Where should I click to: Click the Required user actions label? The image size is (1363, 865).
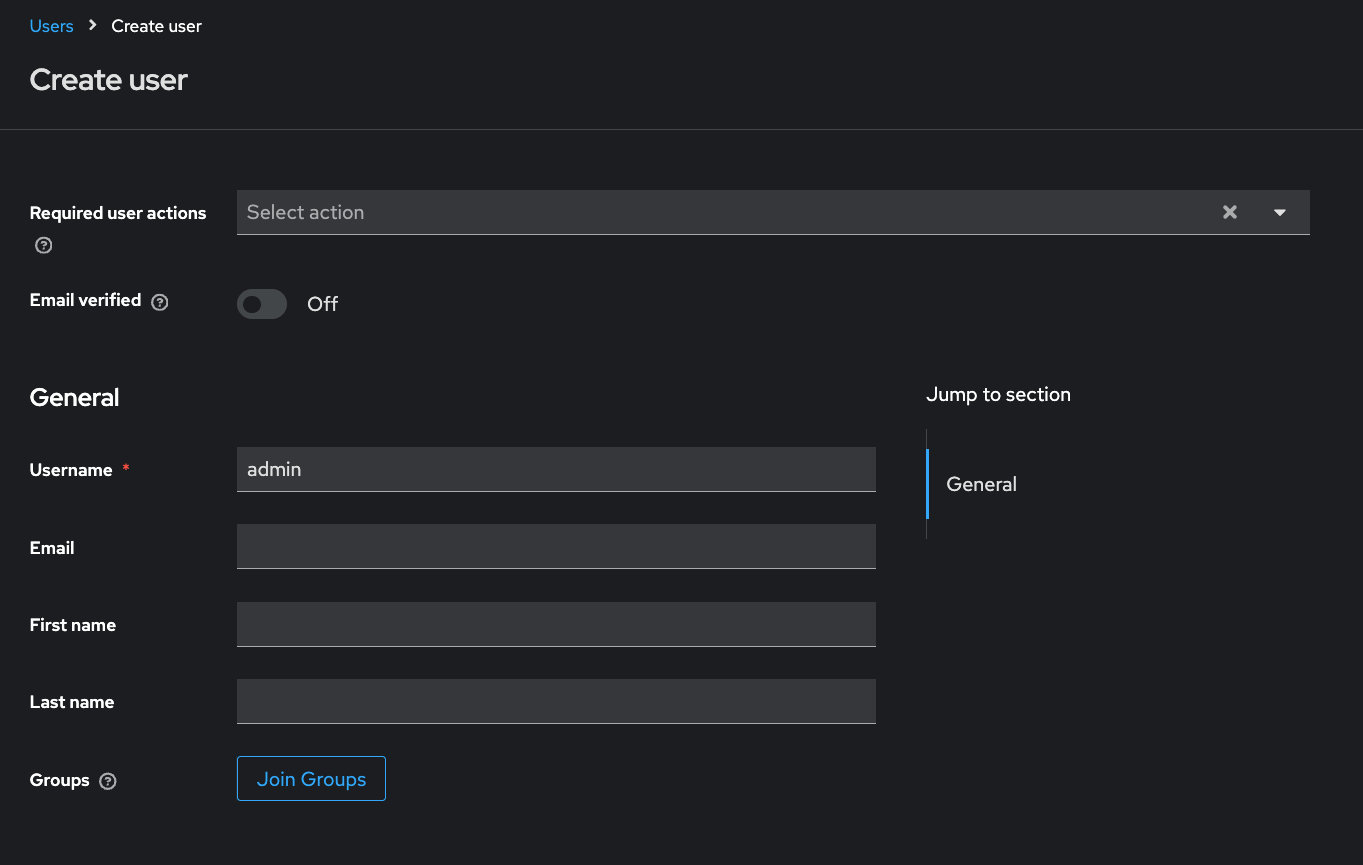pos(118,213)
